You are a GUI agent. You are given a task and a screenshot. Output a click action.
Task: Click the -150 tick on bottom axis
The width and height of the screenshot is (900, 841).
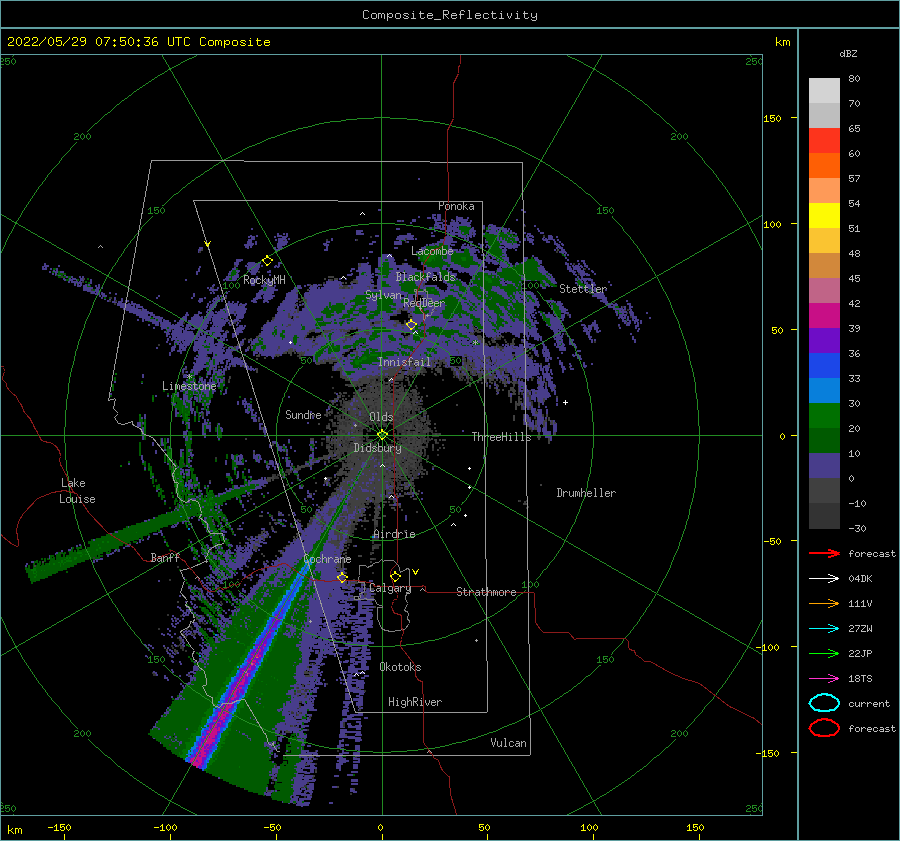click(59, 827)
